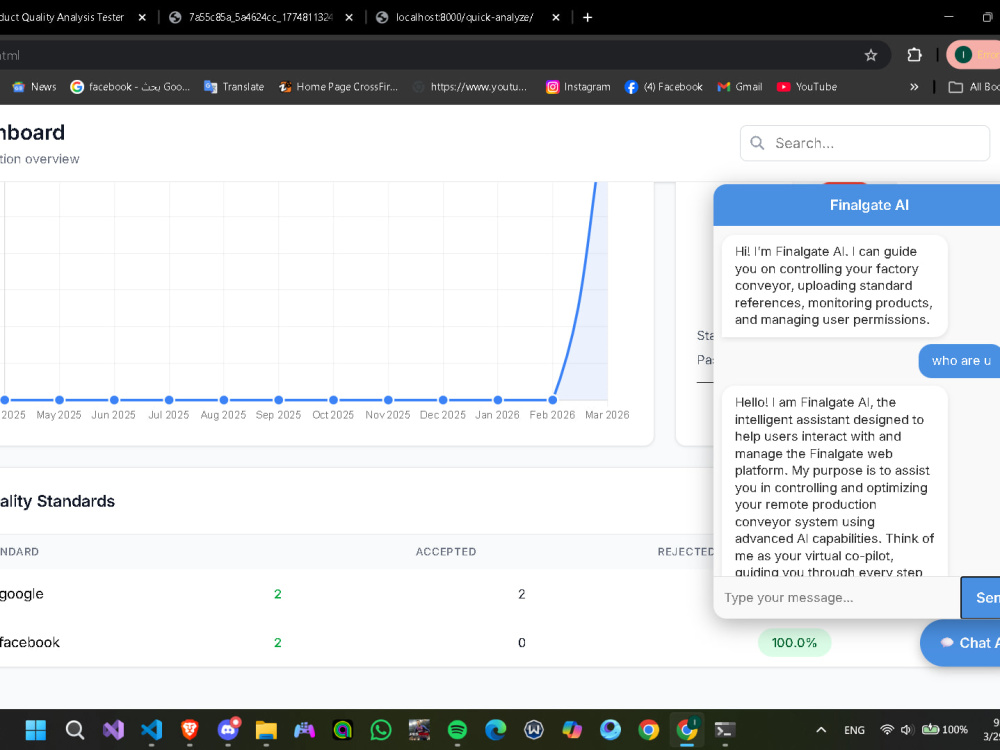Viewport: 1000px width, 750px height.
Task: Show hidden system tray icons
Action: click(821, 730)
